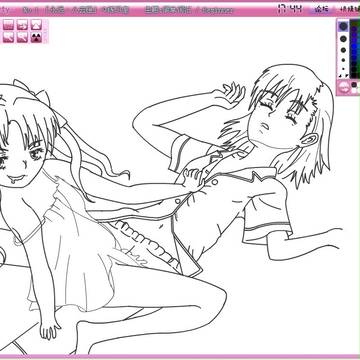The width and height of the screenshot is (360, 360).
Task: Click the pink lips icon
Action: point(344,88)
